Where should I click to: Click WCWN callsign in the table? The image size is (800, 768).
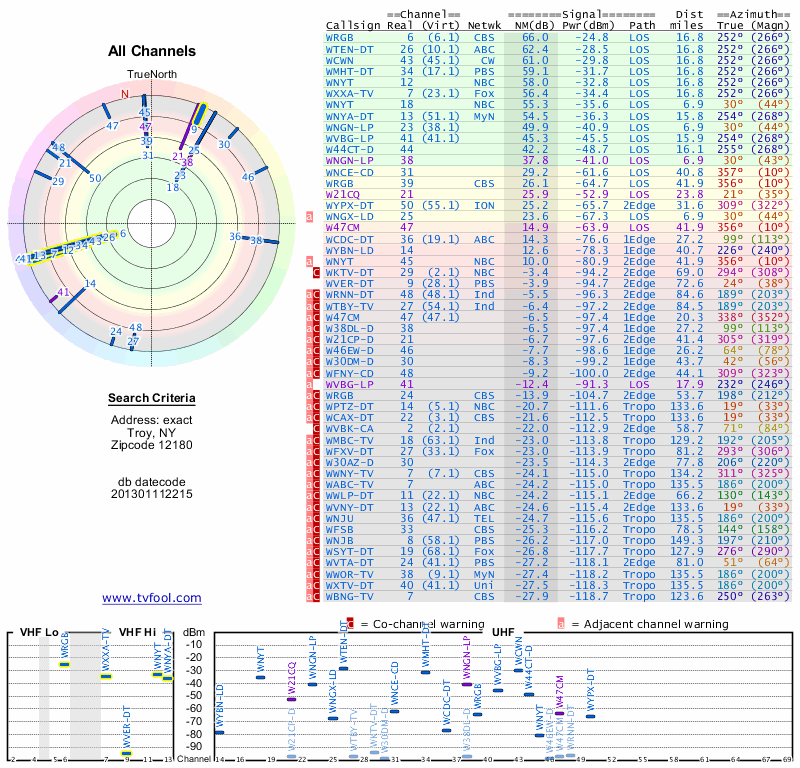pos(339,60)
